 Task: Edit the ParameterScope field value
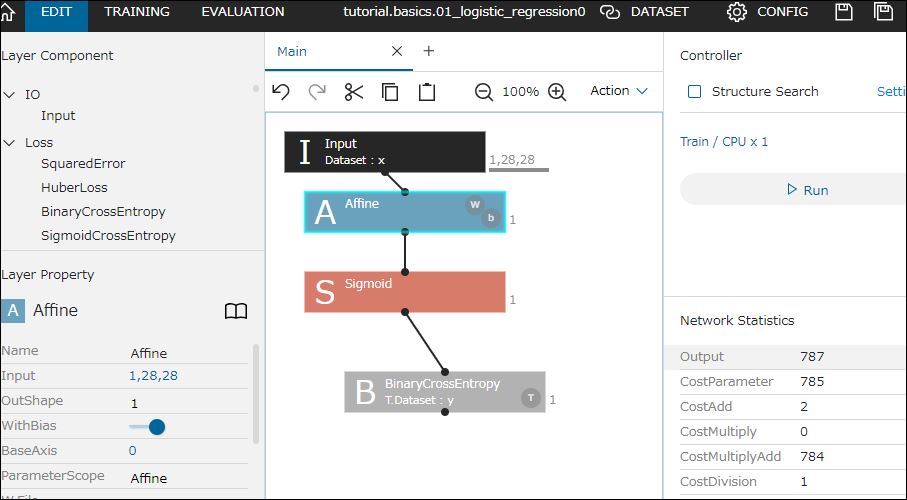point(149,479)
